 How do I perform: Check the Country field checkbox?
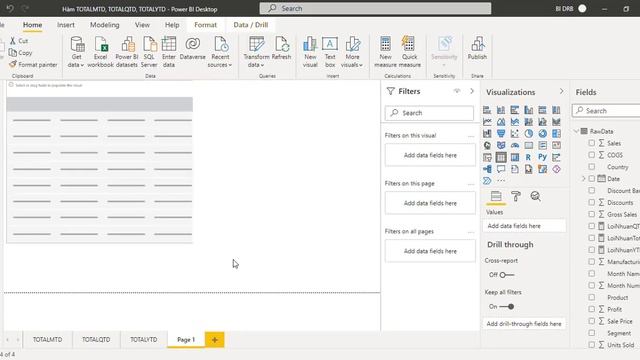click(x=591, y=167)
